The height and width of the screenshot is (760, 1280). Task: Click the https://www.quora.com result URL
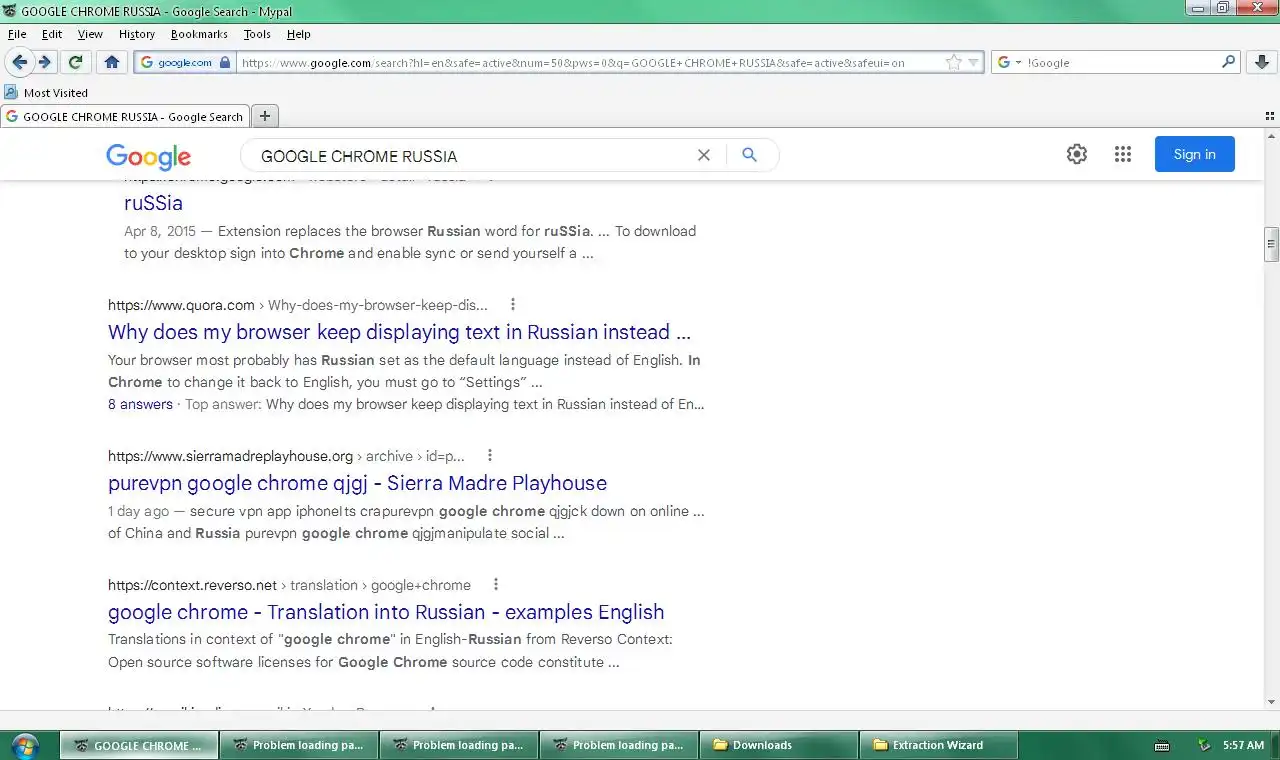(181, 304)
